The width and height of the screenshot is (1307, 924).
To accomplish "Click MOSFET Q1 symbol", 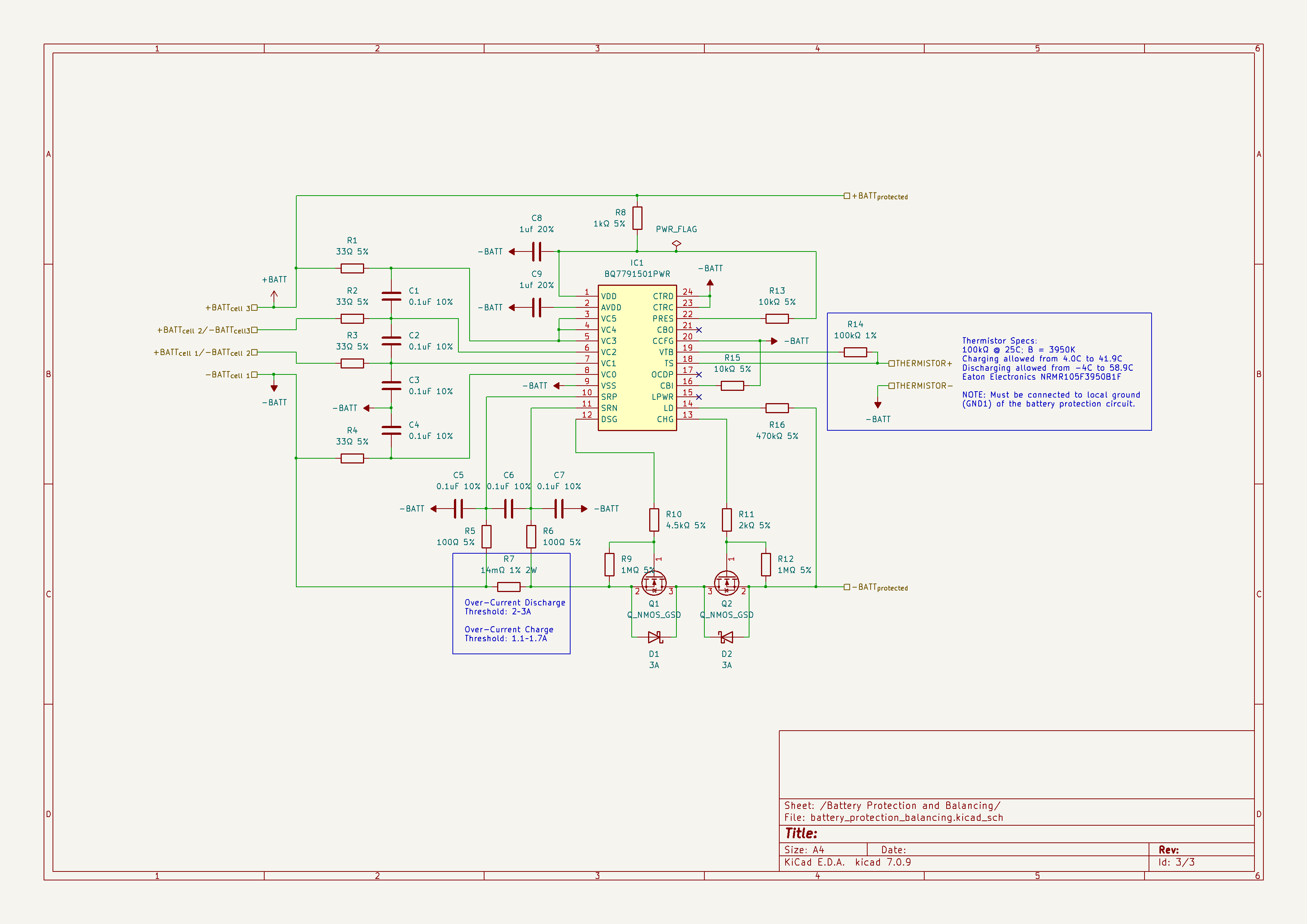I will point(654,583).
